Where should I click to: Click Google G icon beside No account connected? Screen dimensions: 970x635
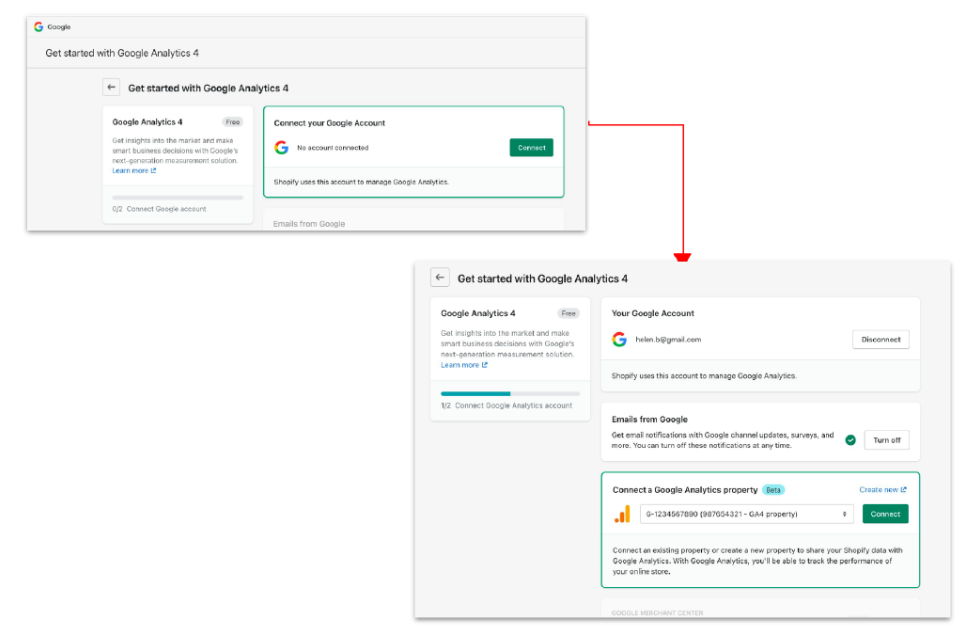281,147
